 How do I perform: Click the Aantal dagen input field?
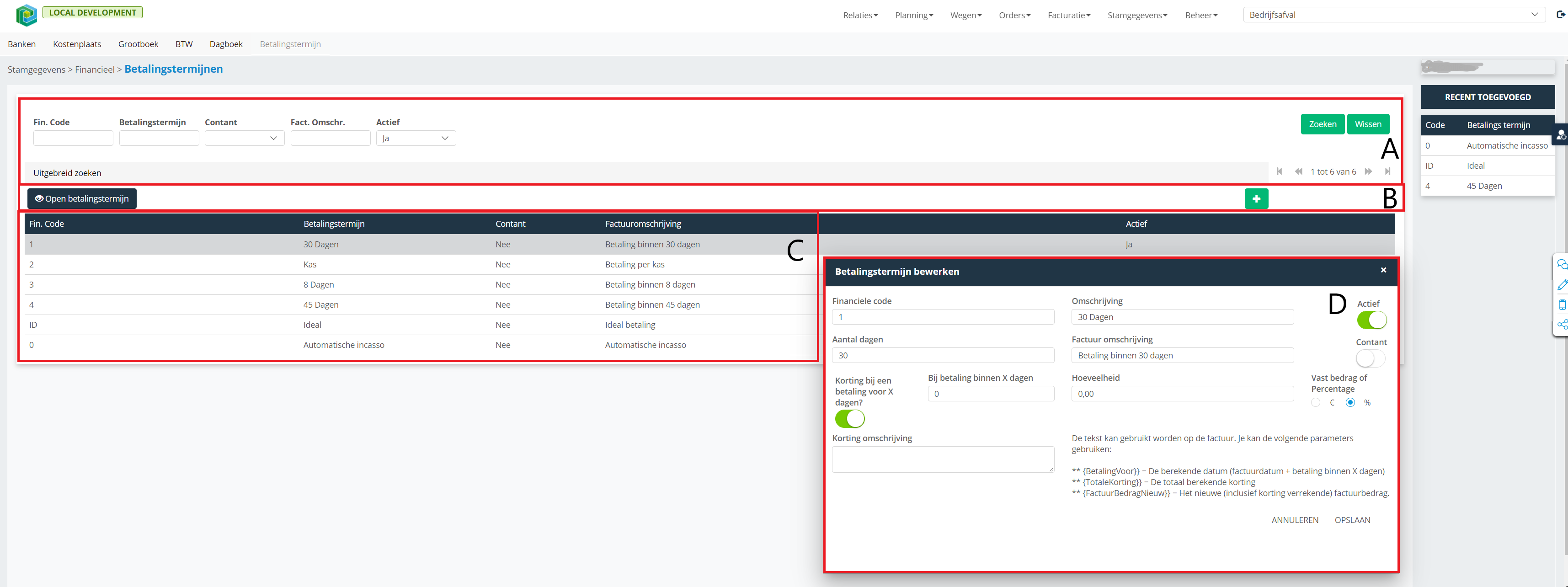[943, 356]
